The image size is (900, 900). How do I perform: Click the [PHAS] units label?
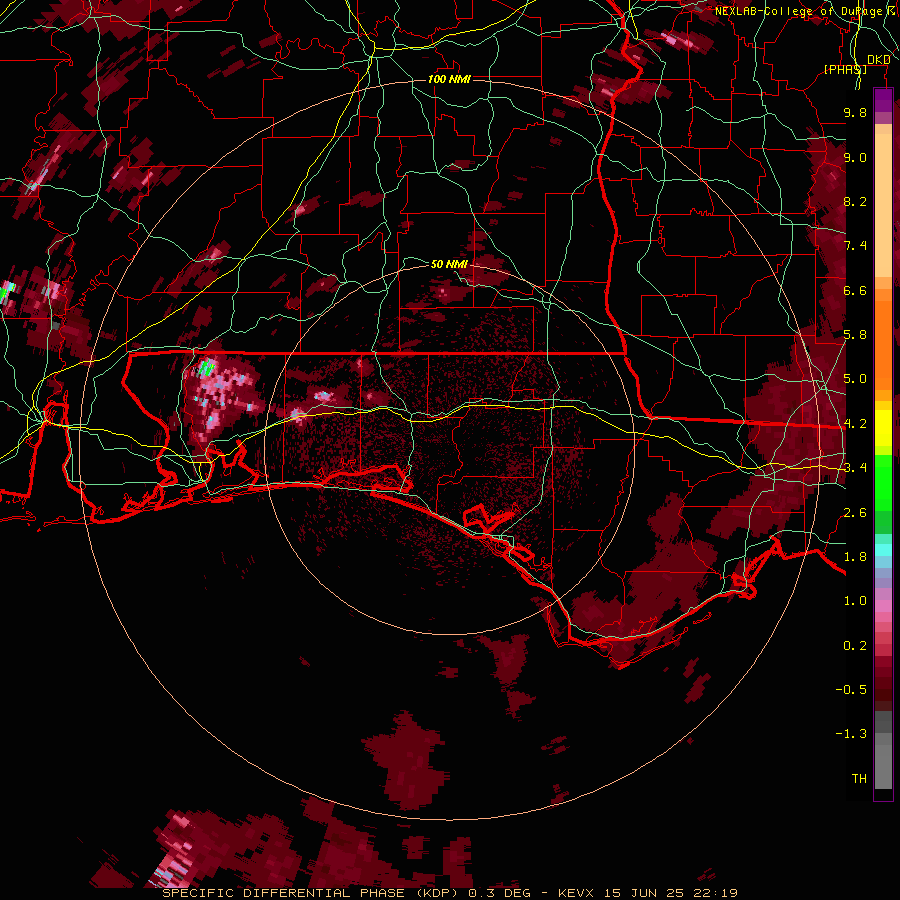pos(845,69)
